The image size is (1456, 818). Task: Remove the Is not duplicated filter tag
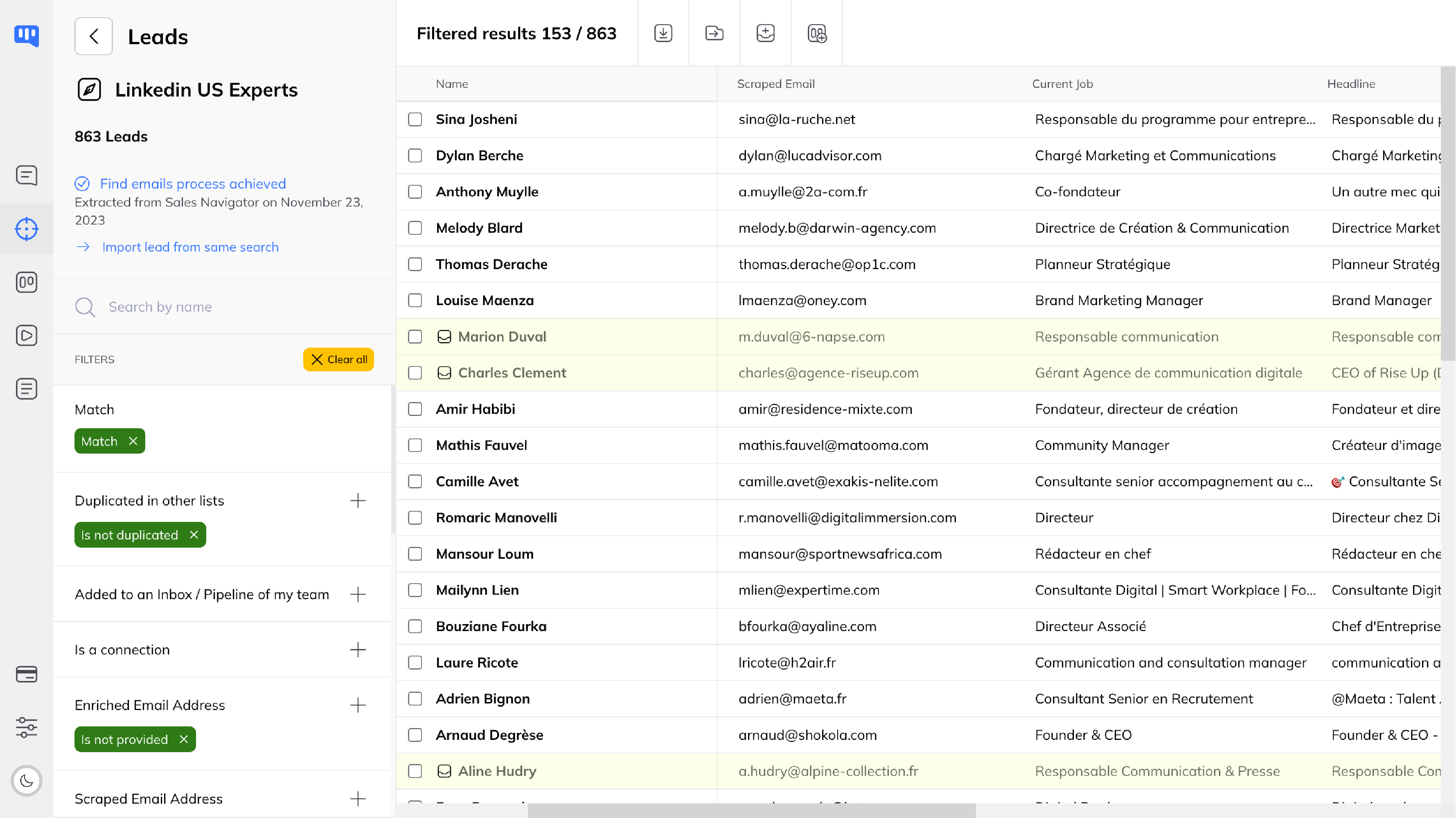tap(194, 535)
